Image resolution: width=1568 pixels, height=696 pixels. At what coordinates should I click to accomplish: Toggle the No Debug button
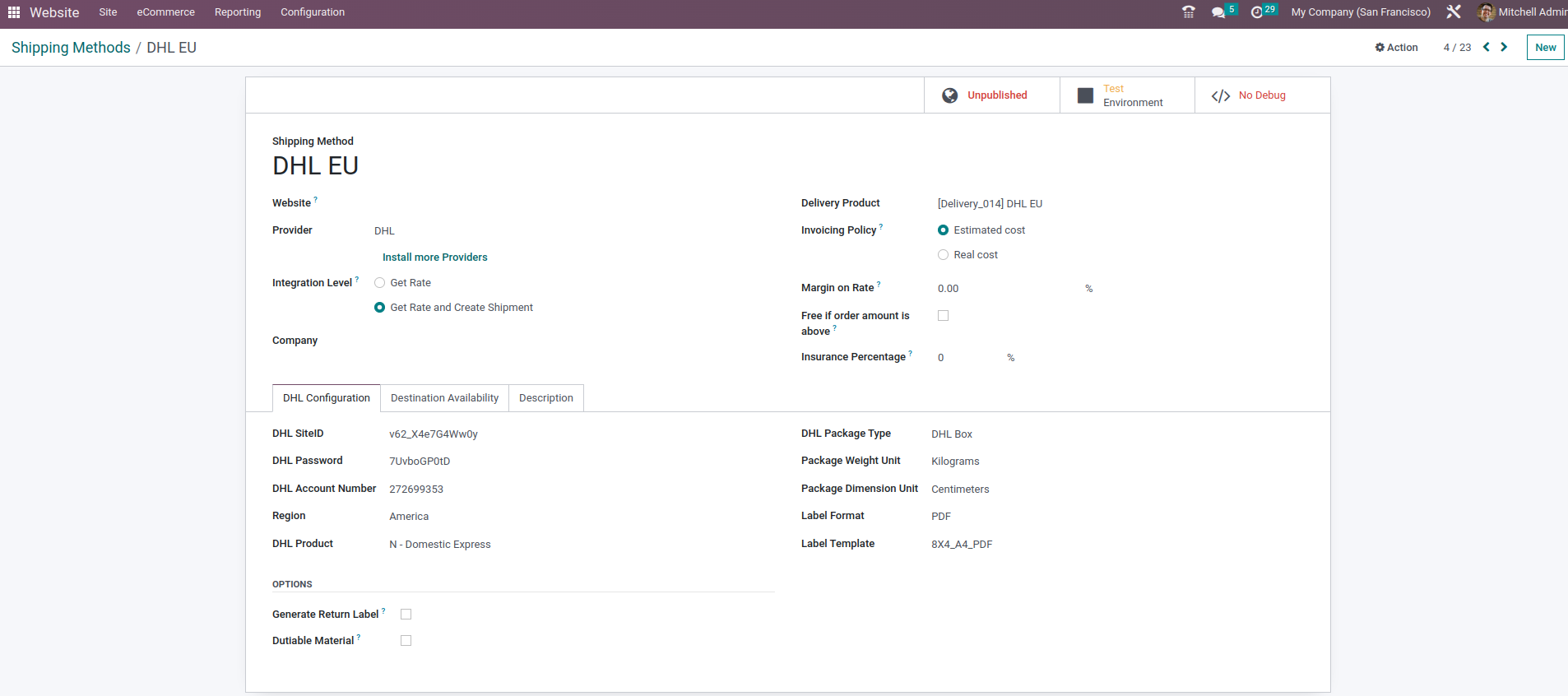pyautogui.click(x=1262, y=95)
